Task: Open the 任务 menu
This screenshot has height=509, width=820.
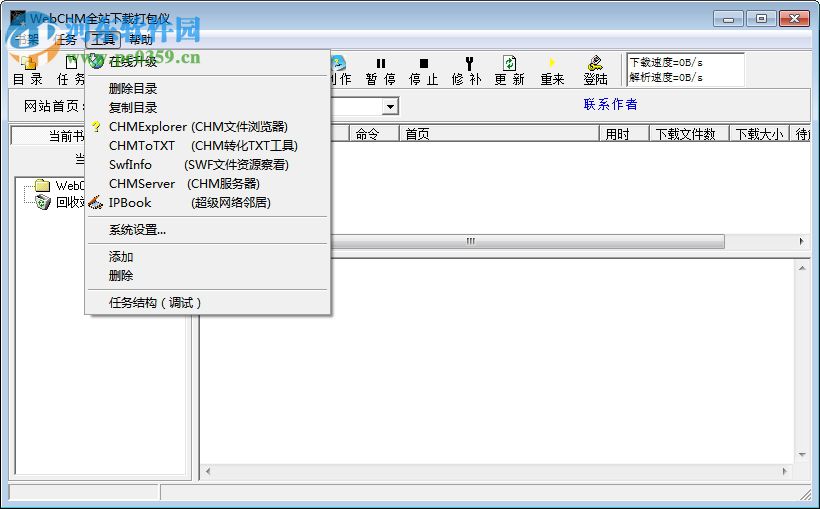Action: (65, 39)
